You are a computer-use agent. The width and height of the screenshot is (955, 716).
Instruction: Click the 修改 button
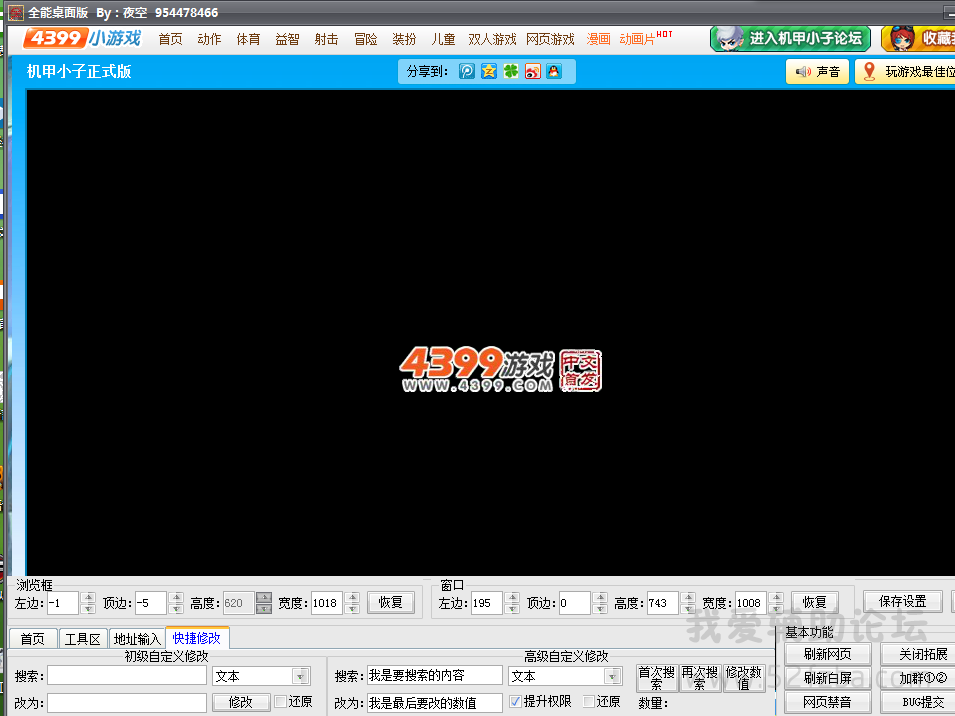tap(241, 702)
